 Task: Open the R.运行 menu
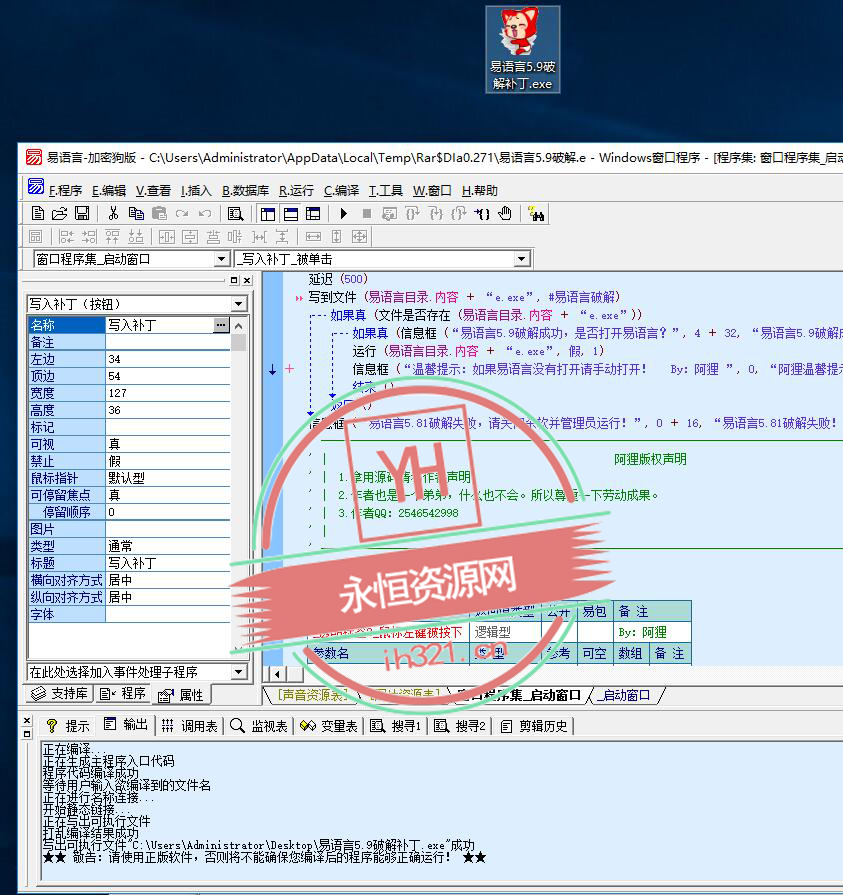click(x=296, y=191)
